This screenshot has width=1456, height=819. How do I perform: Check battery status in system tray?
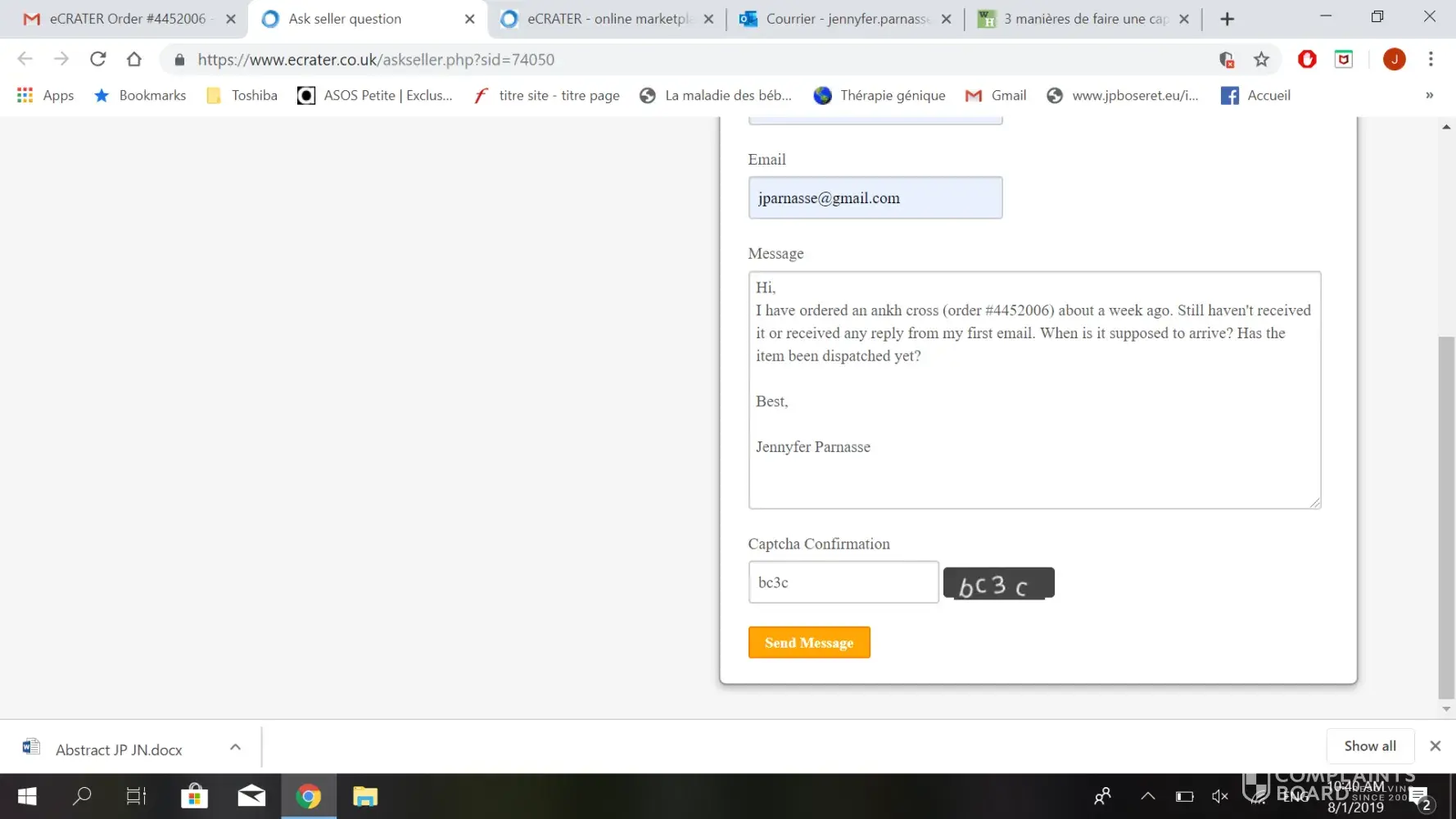click(x=1184, y=796)
